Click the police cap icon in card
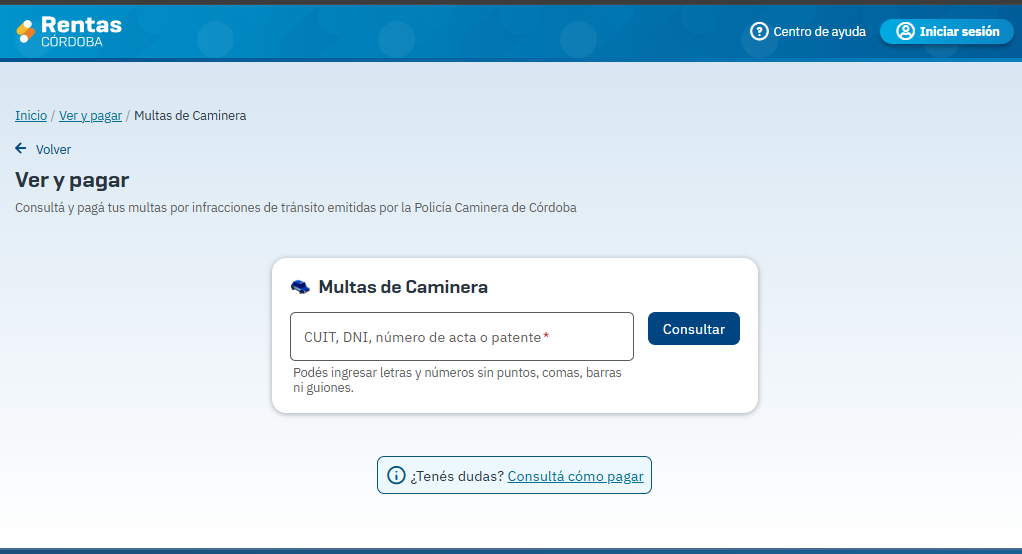 coord(300,287)
